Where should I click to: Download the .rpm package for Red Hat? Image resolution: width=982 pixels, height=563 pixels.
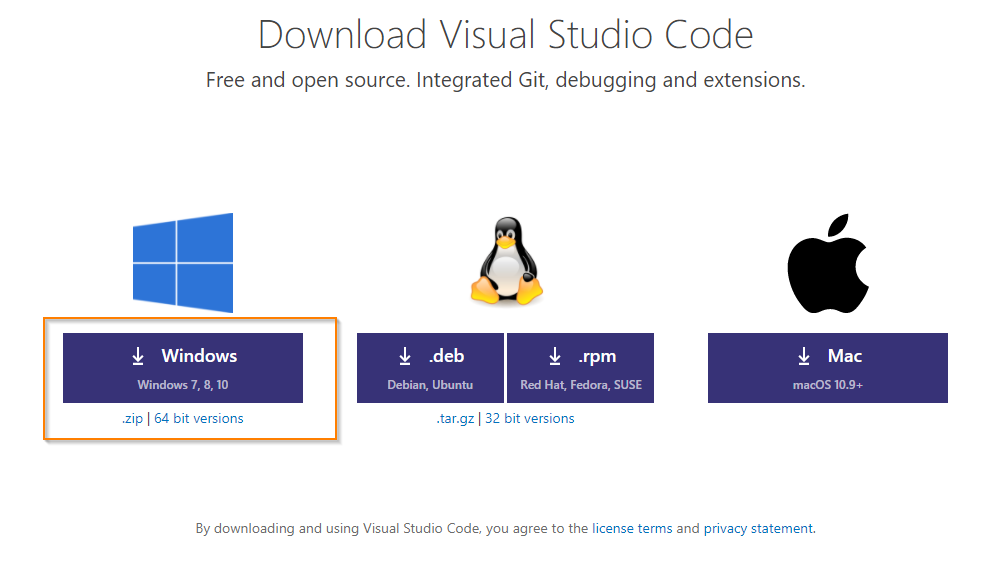click(581, 368)
